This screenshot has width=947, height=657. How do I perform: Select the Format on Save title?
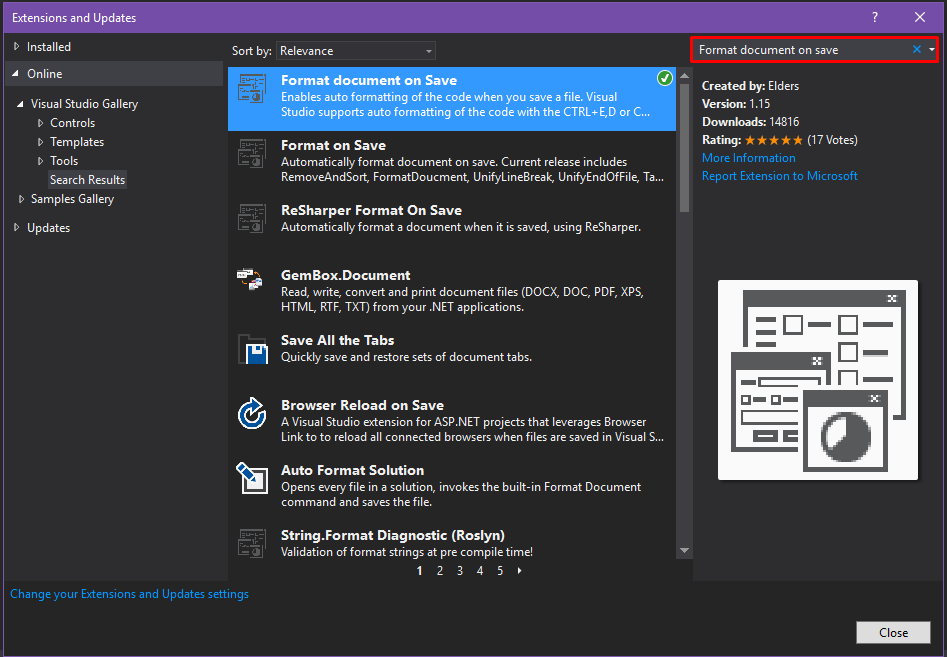click(x=333, y=146)
